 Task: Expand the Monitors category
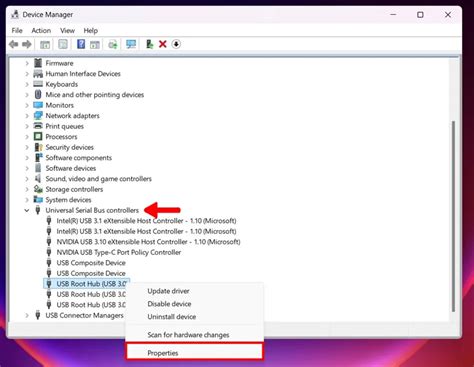[27, 105]
